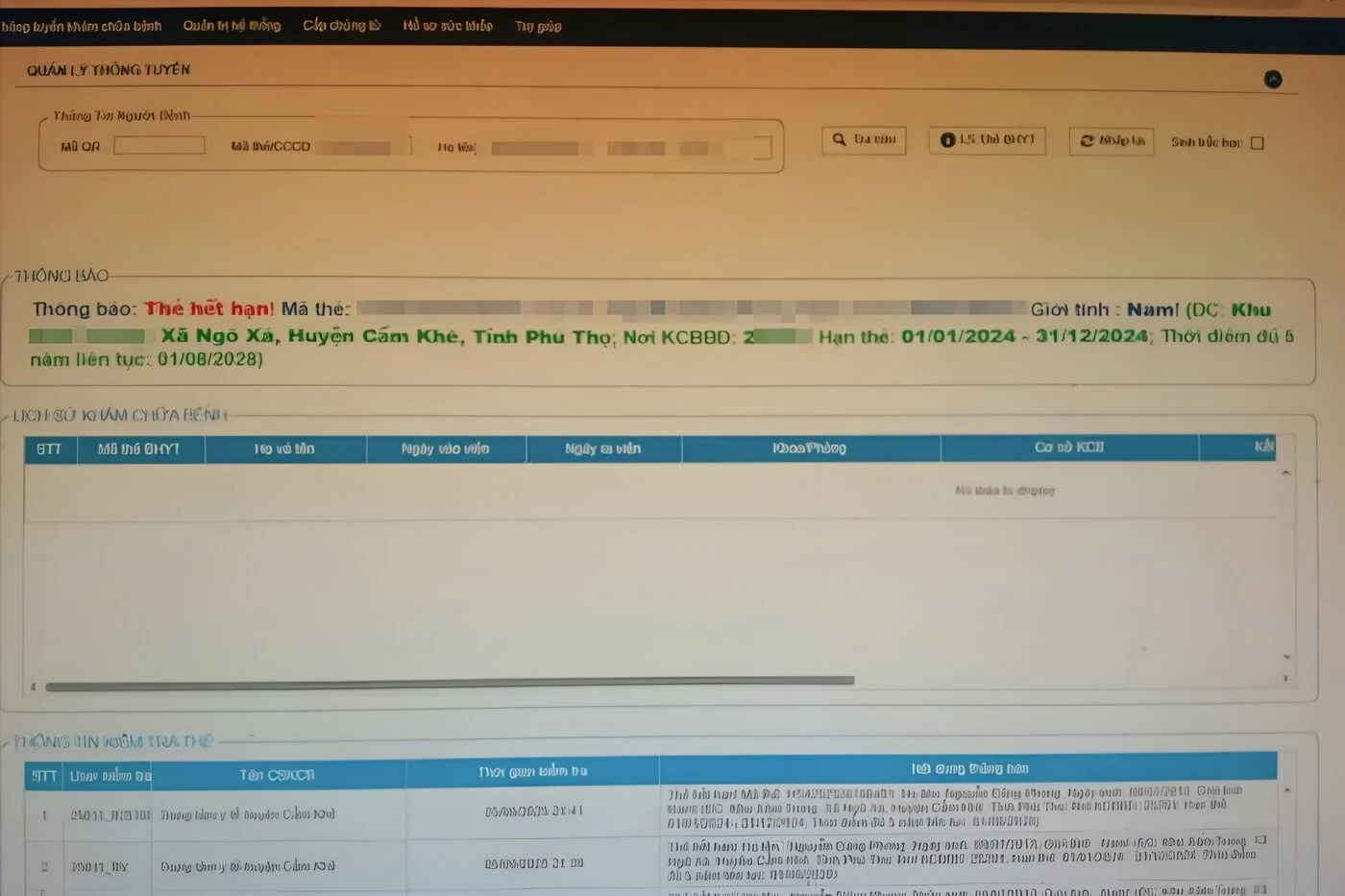Viewport: 1345px width, 896px height.
Task: Select the Cấp chứng từ menu
Action: [x=342, y=26]
